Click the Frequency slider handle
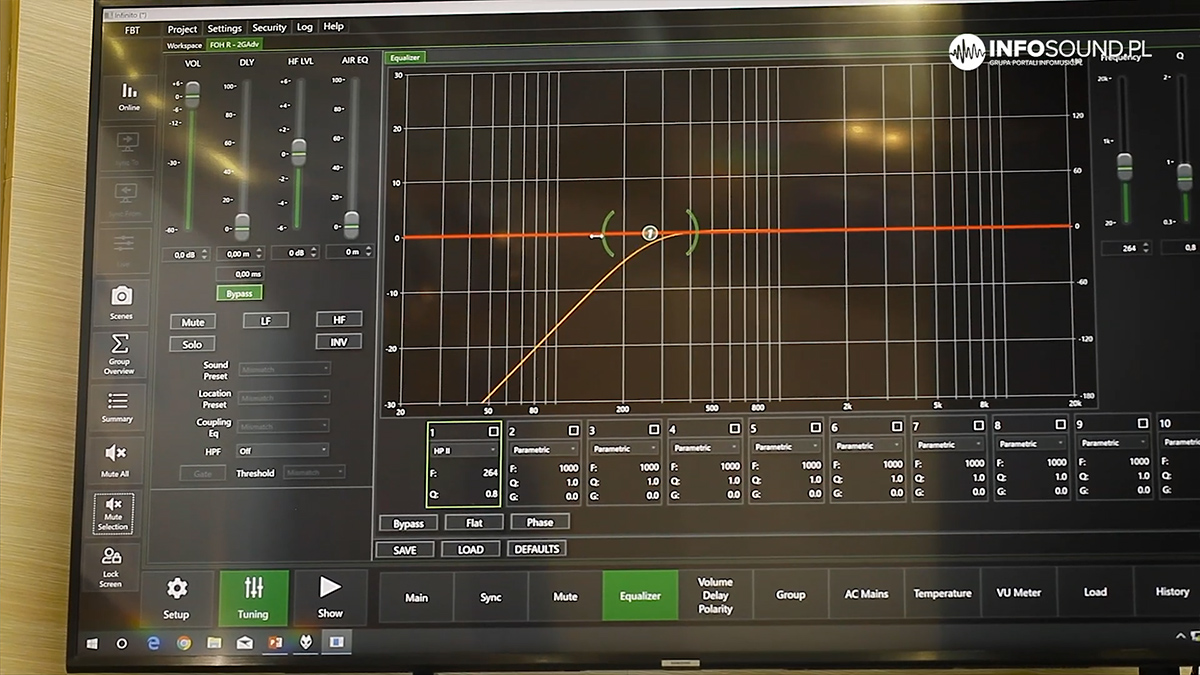Screen dimensions: 1200x675 coord(1124,165)
